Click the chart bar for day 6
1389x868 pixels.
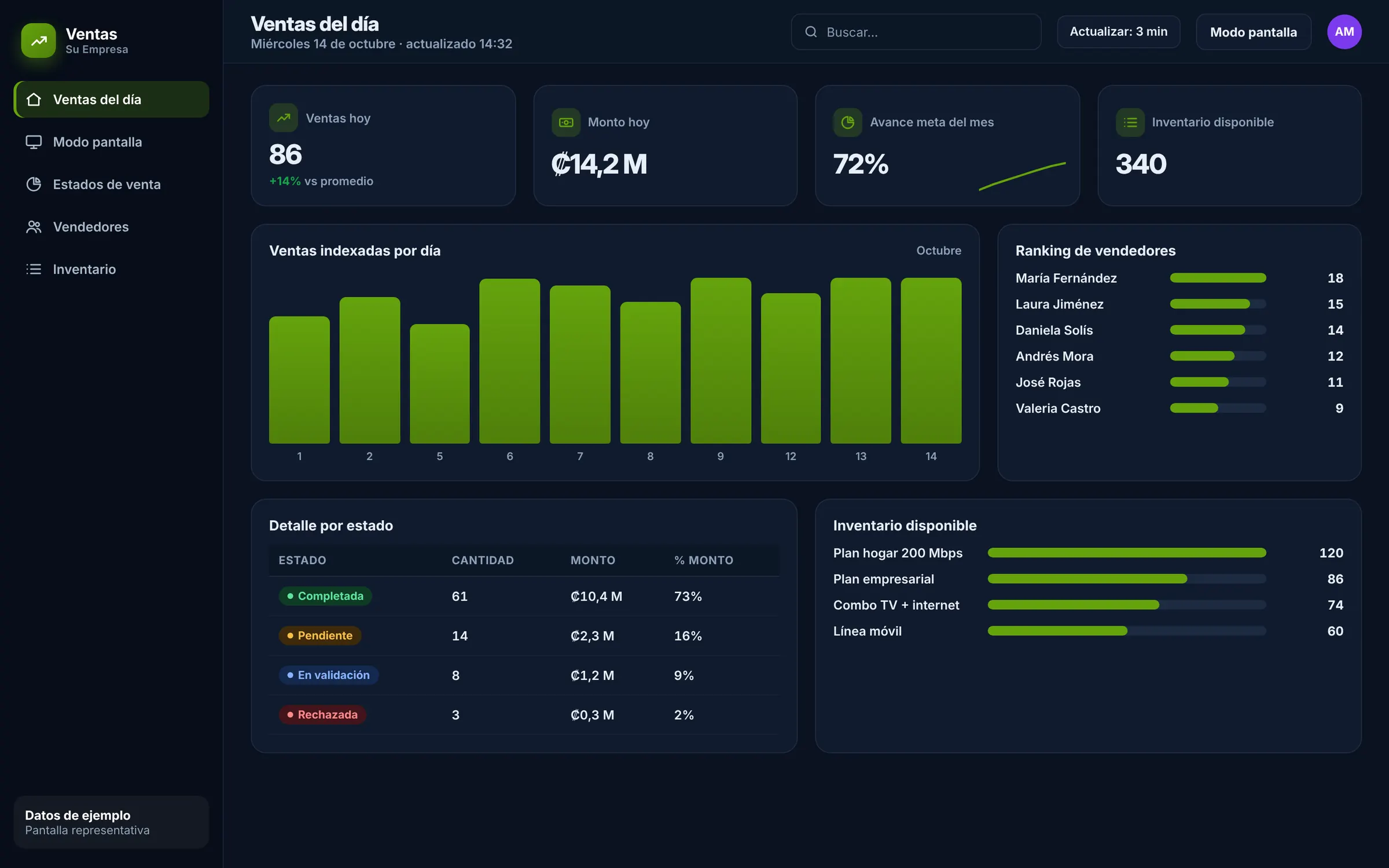click(509, 361)
